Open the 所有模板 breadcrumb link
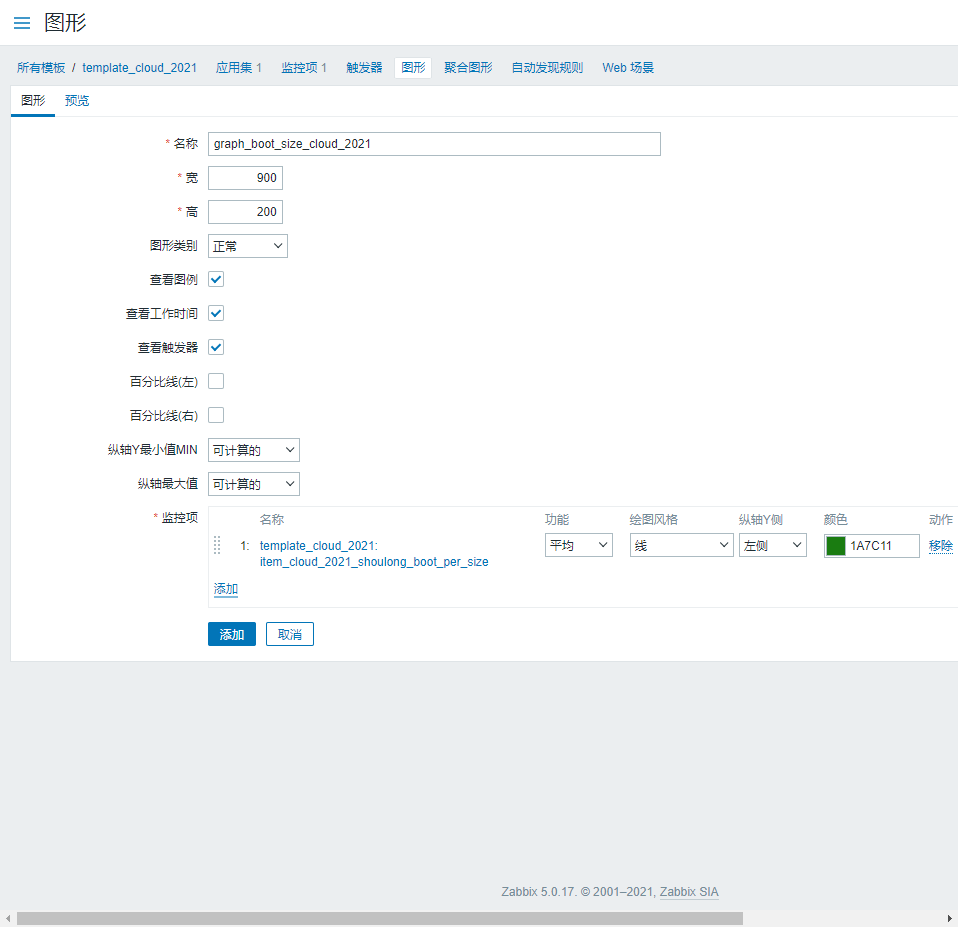This screenshot has width=958, height=927. click(41, 68)
